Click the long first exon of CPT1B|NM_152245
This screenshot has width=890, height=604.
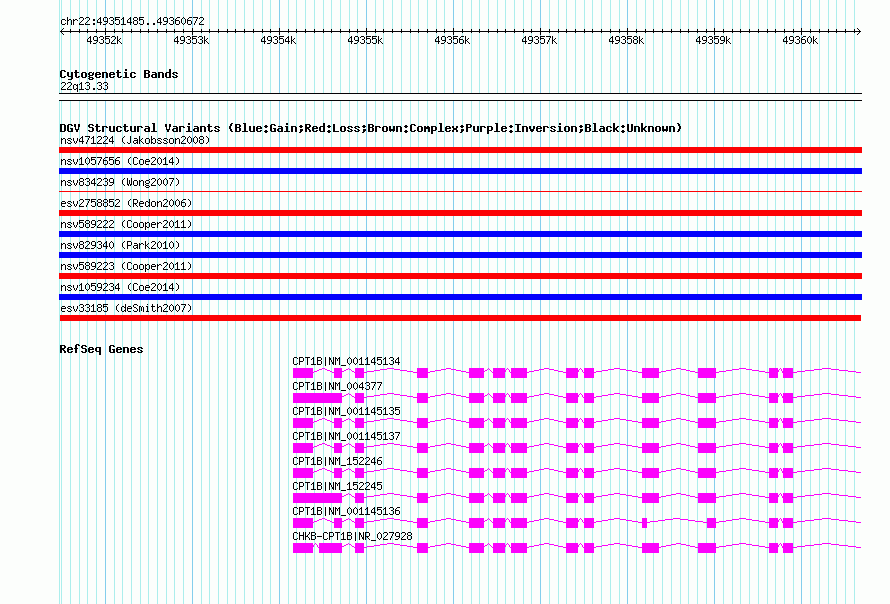click(x=317, y=498)
